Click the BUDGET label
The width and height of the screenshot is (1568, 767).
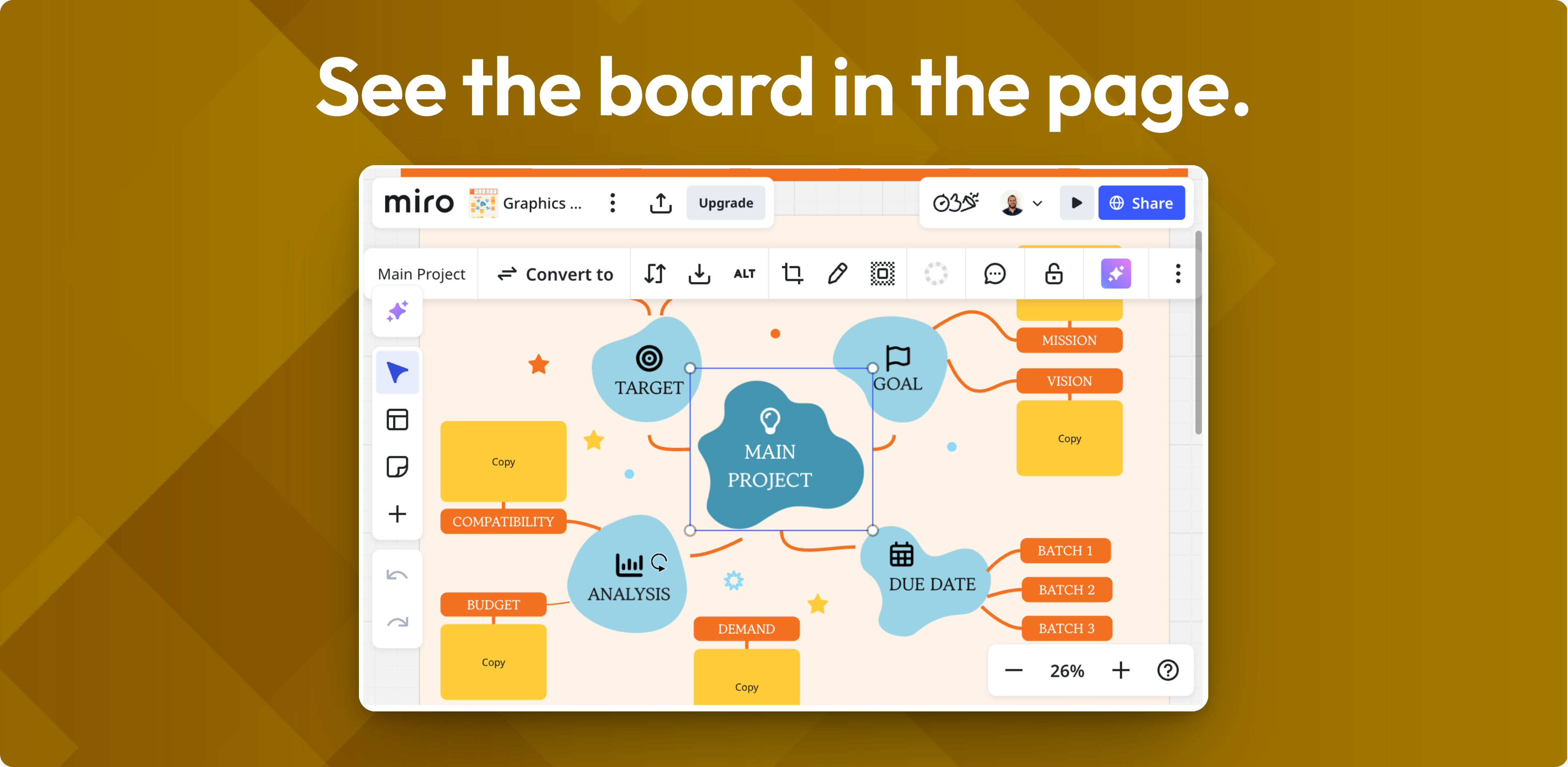coord(494,605)
